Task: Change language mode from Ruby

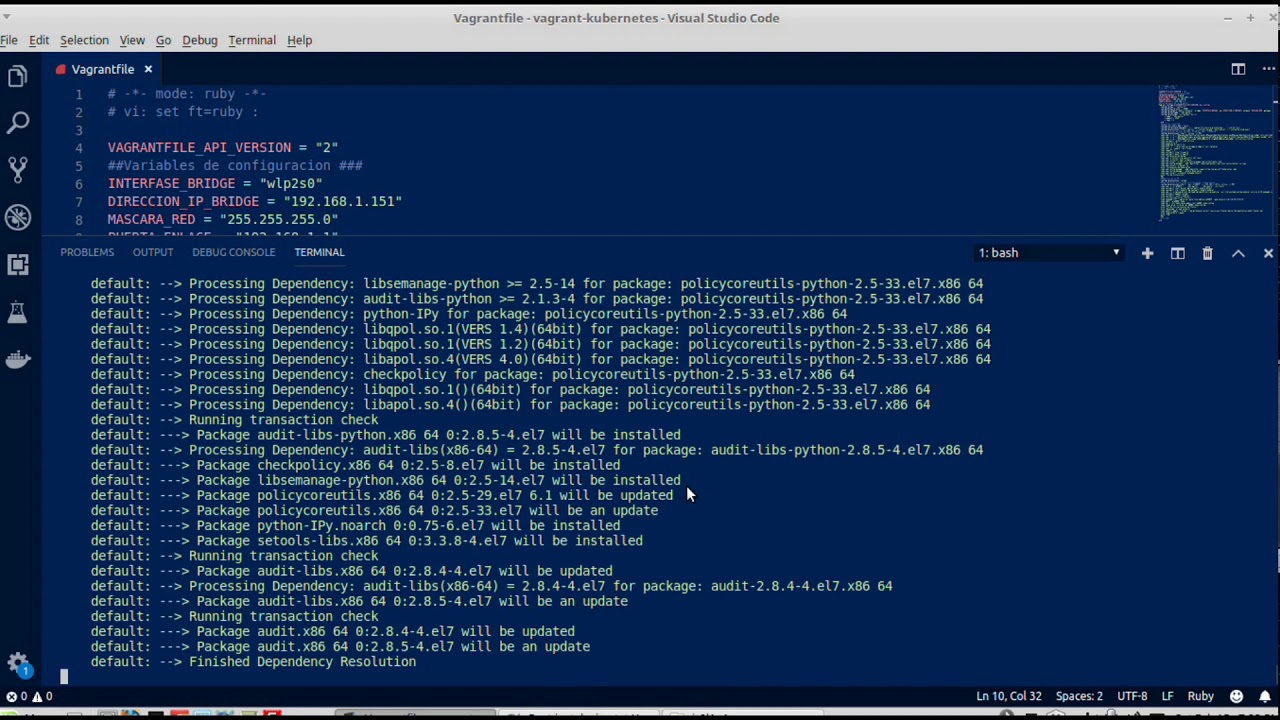Action: 1200,696
